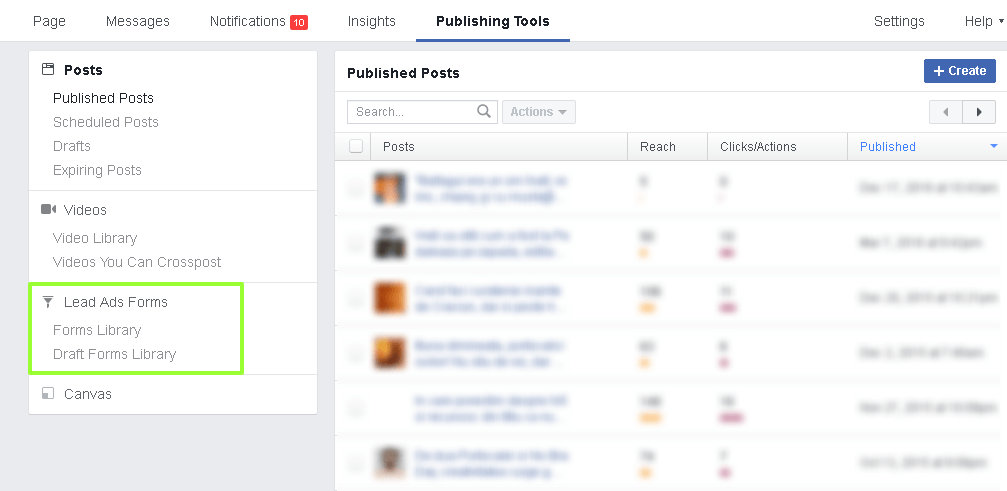1007x491 pixels.
Task: Focus the Search posts input field
Action: [x=412, y=112]
